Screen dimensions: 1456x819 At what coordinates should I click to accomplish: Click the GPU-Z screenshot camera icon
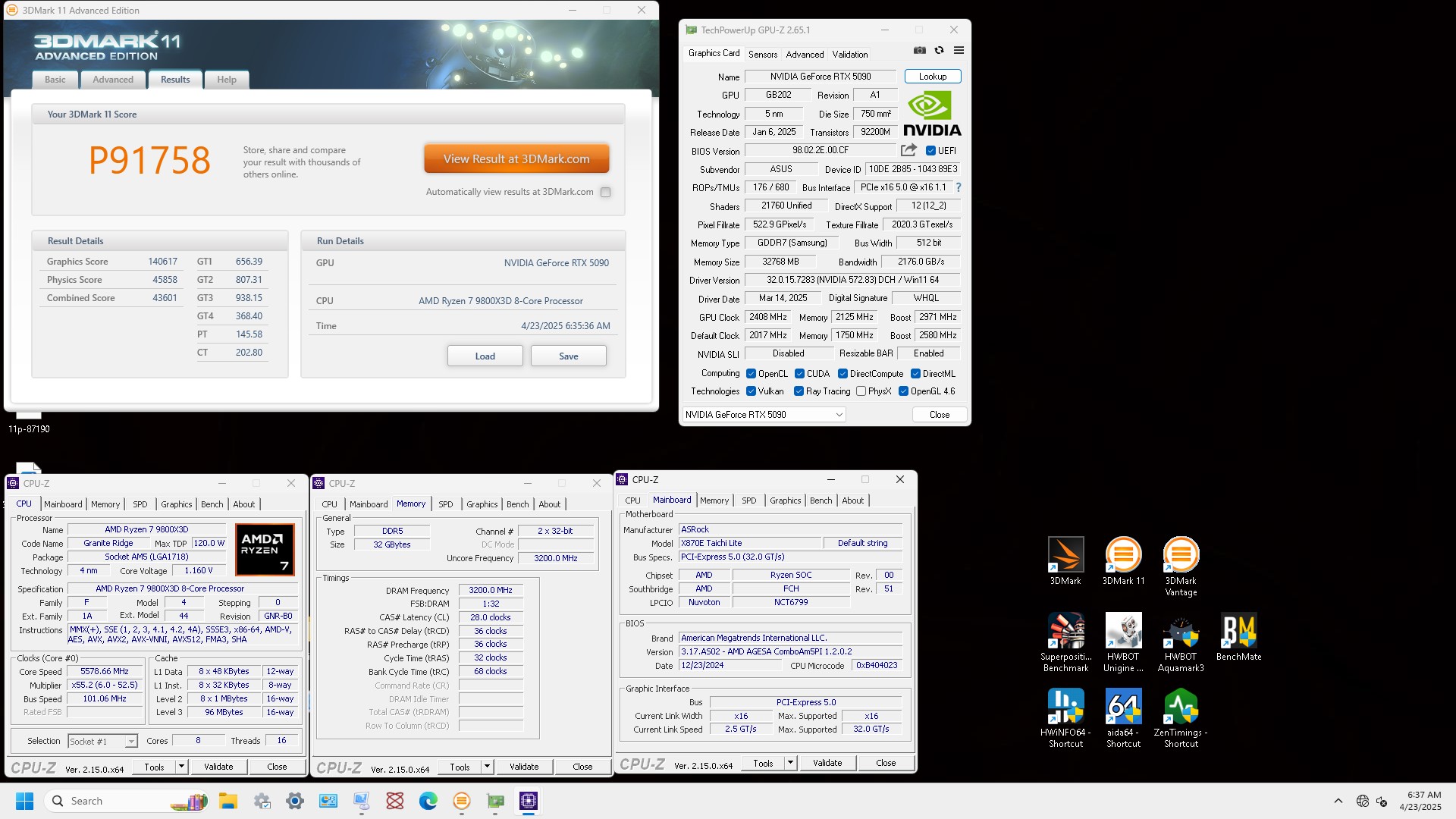919,51
